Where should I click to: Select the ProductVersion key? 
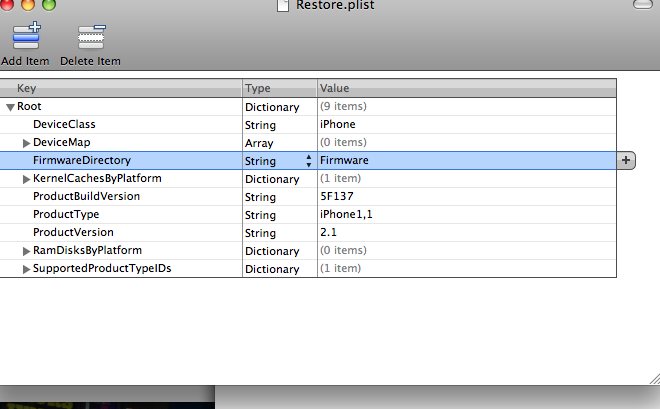pyautogui.click(x=73, y=232)
